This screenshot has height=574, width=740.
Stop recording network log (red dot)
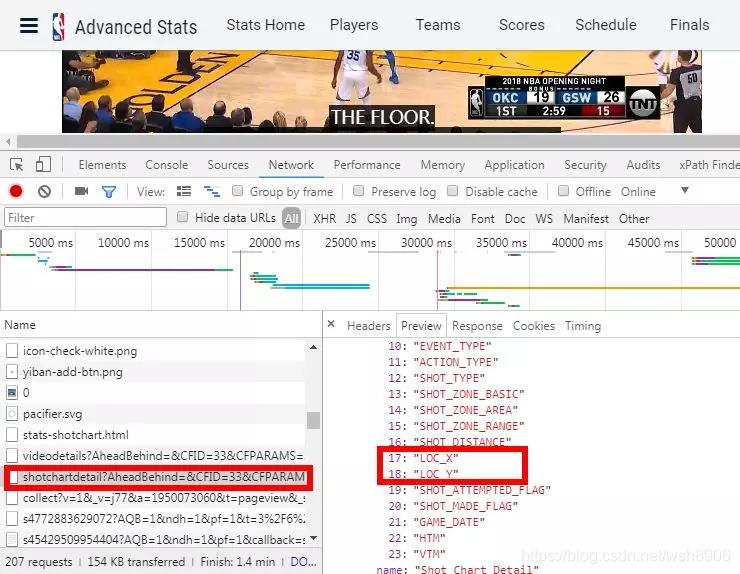[x=16, y=191]
